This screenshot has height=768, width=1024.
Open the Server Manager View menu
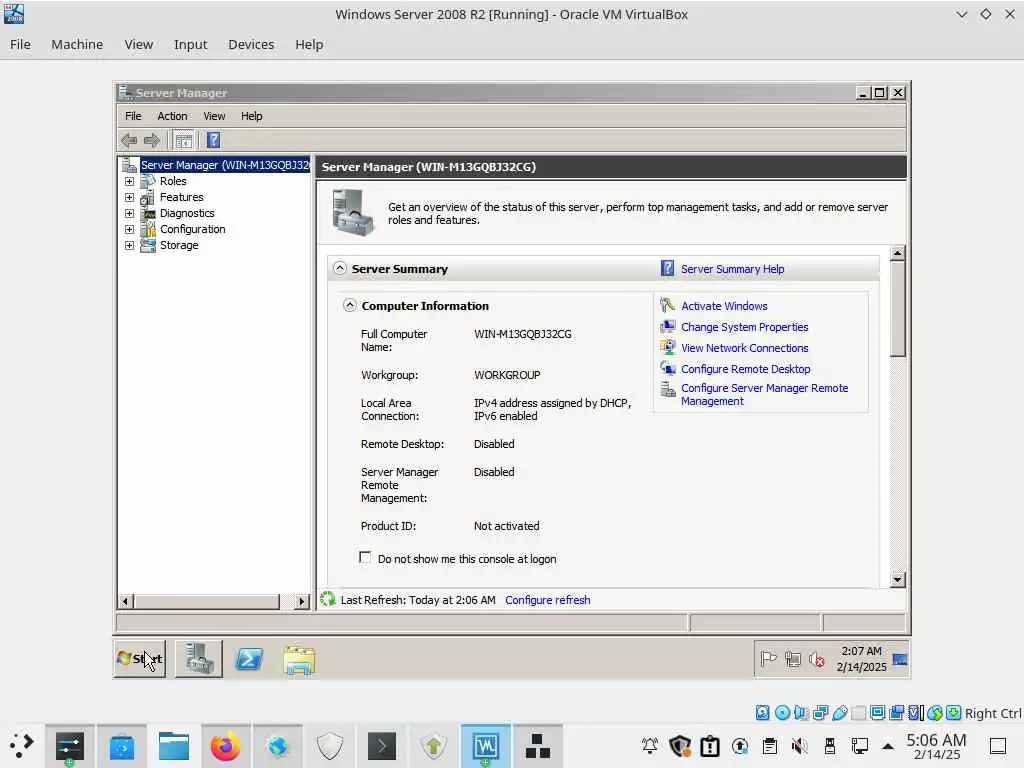pyautogui.click(x=214, y=116)
